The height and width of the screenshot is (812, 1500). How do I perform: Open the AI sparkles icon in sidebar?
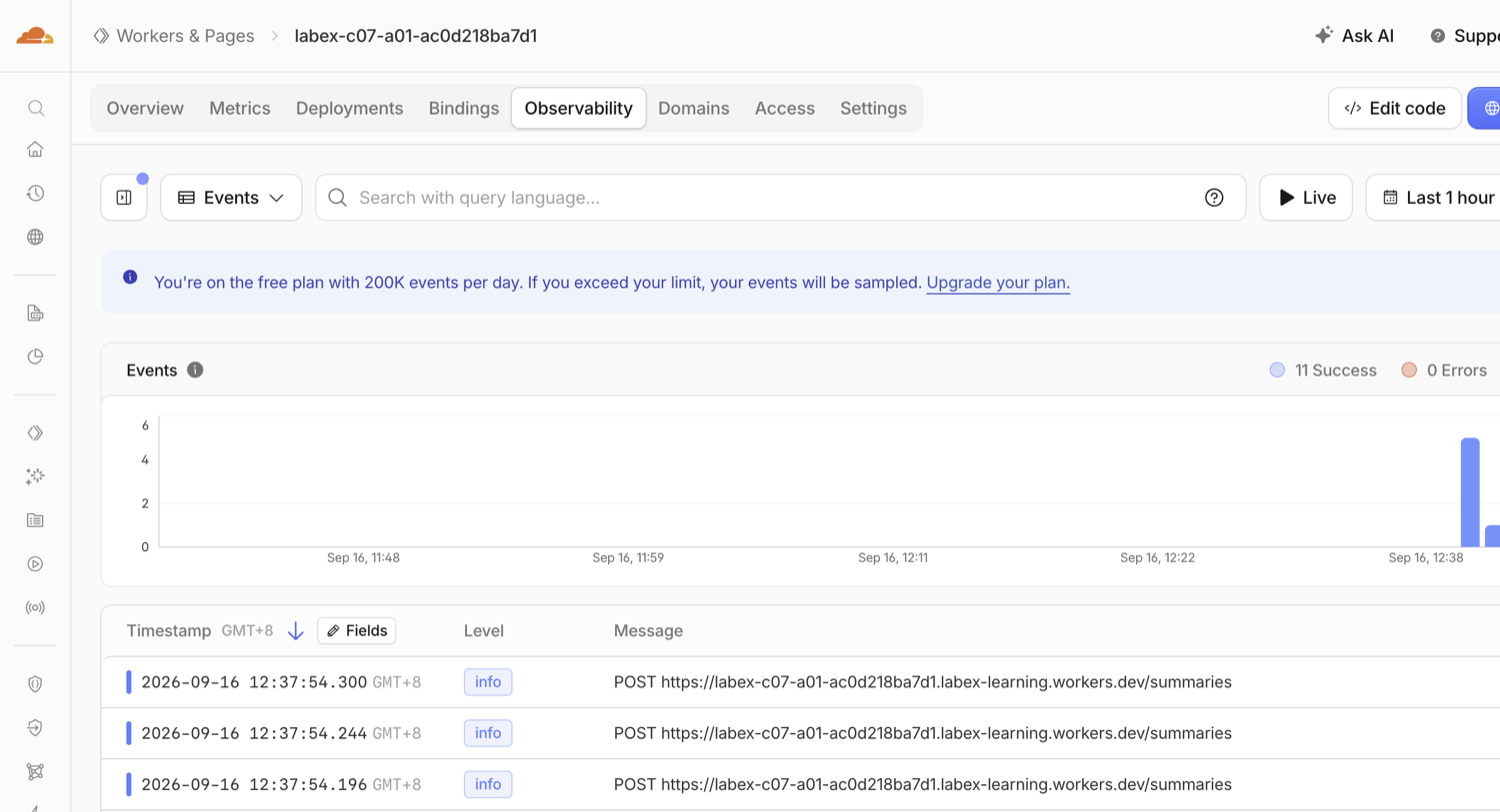click(x=35, y=476)
